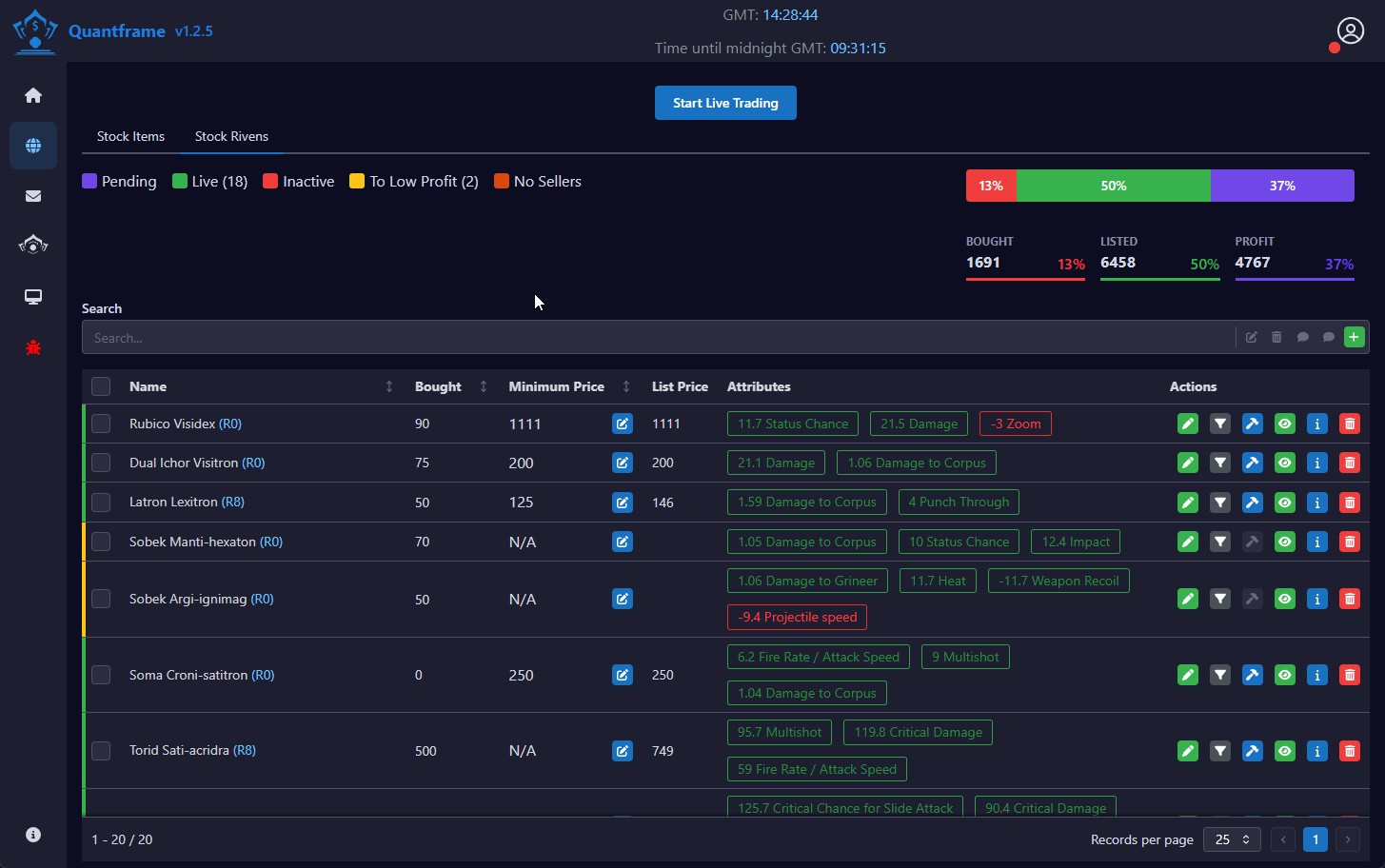Viewport: 1385px width, 868px height.
Task: Click the hammer sell icon for Soma Croni-satitron
Action: pos(1253,675)
